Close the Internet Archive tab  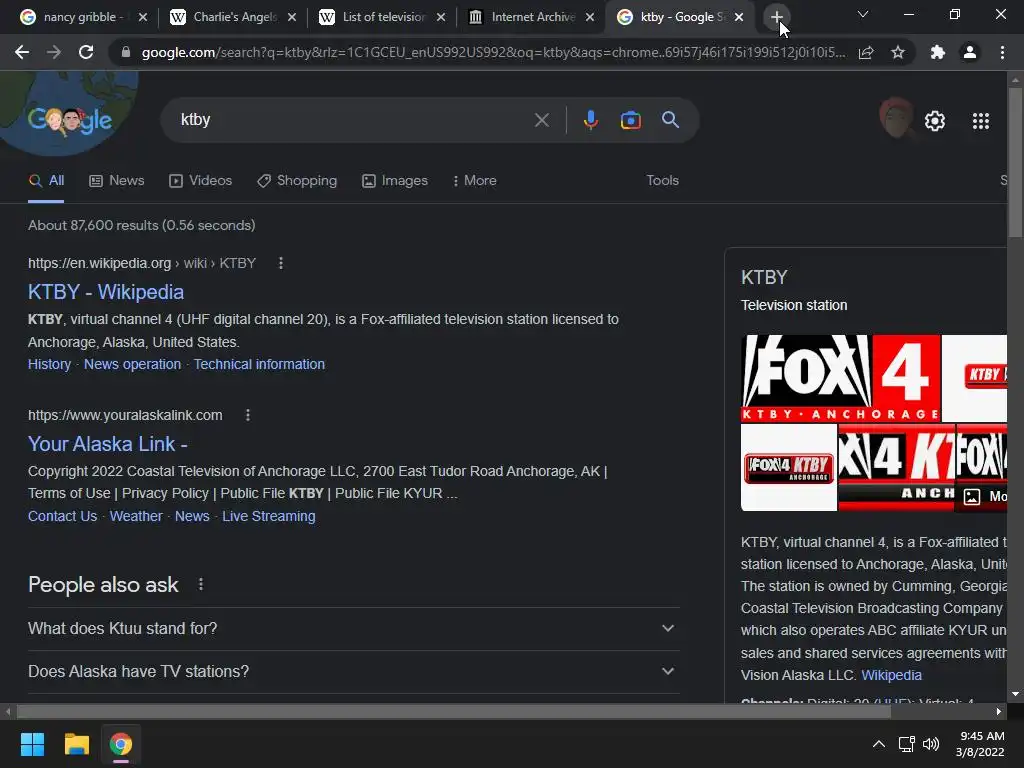pos(590,17)
